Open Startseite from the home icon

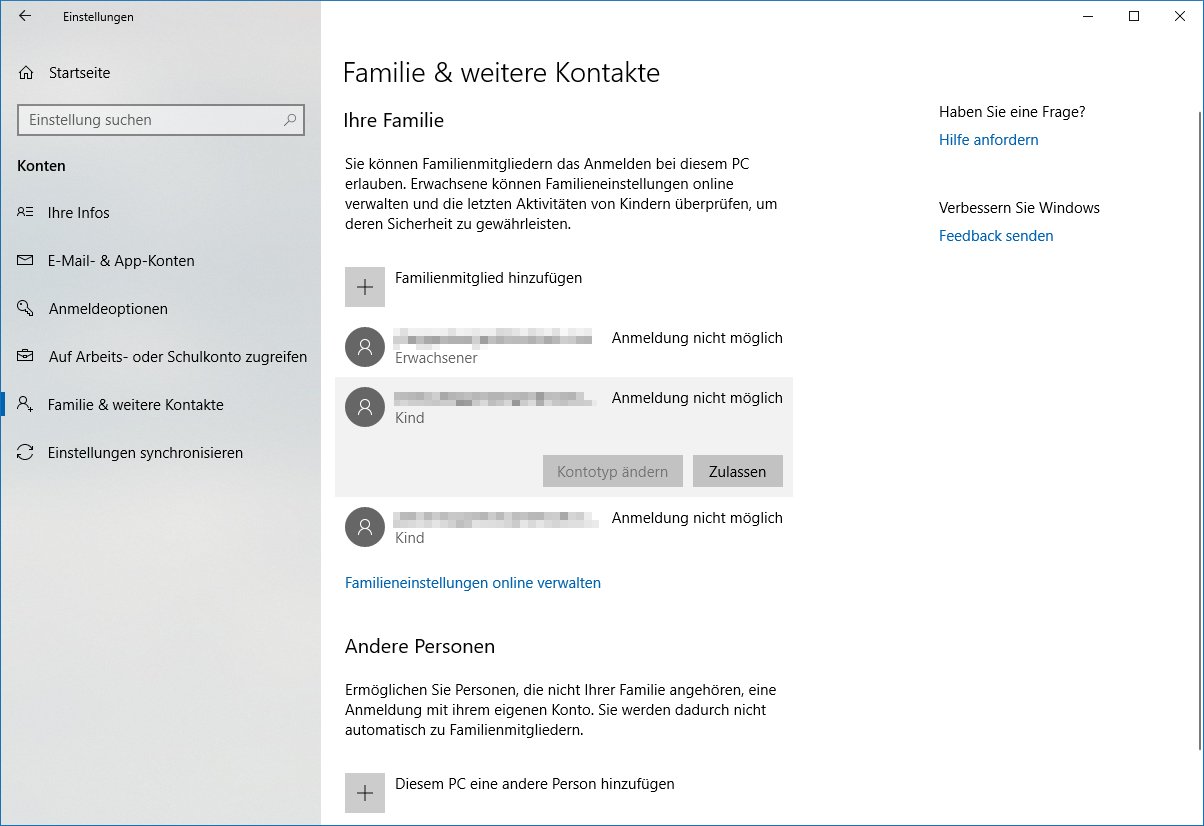pos(26,73)
